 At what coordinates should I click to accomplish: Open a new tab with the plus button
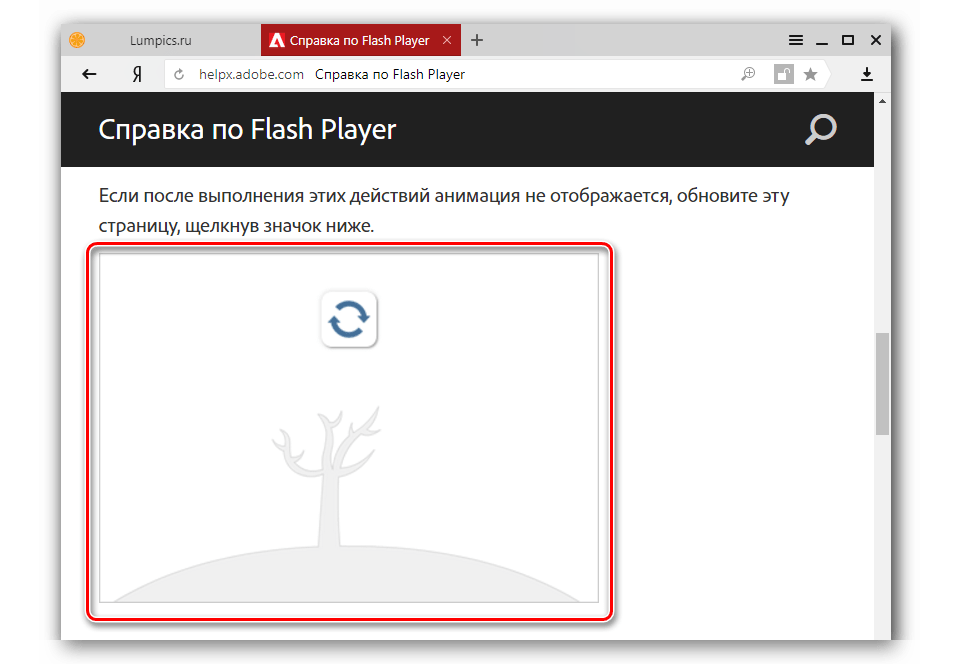point(477,40)
